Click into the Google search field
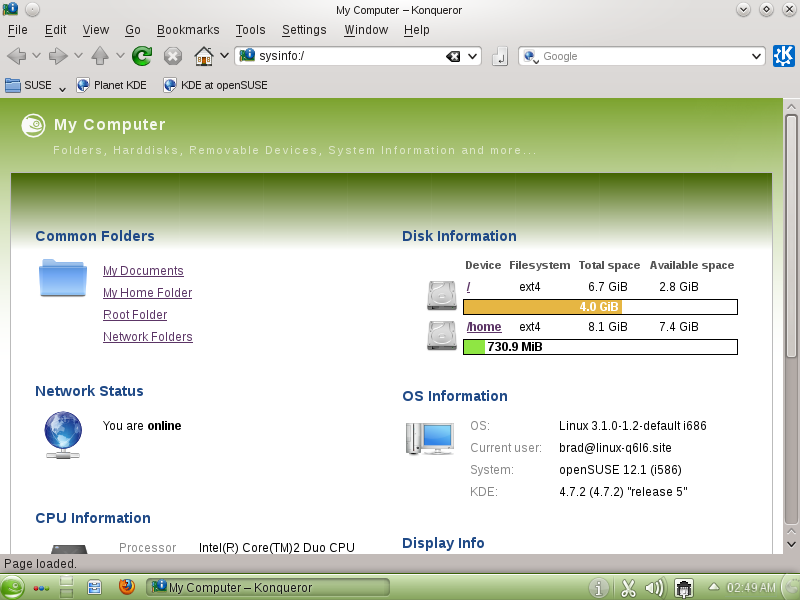This screenshot has width=800, height=600. [644, 56]
